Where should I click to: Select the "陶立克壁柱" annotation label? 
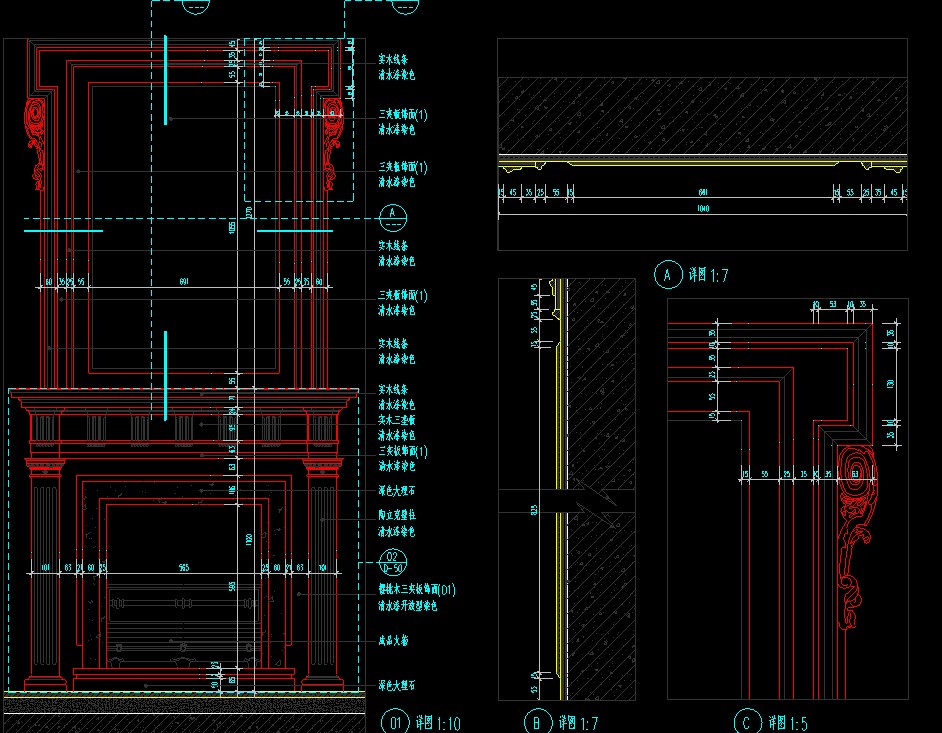click(x=397, y=516)
